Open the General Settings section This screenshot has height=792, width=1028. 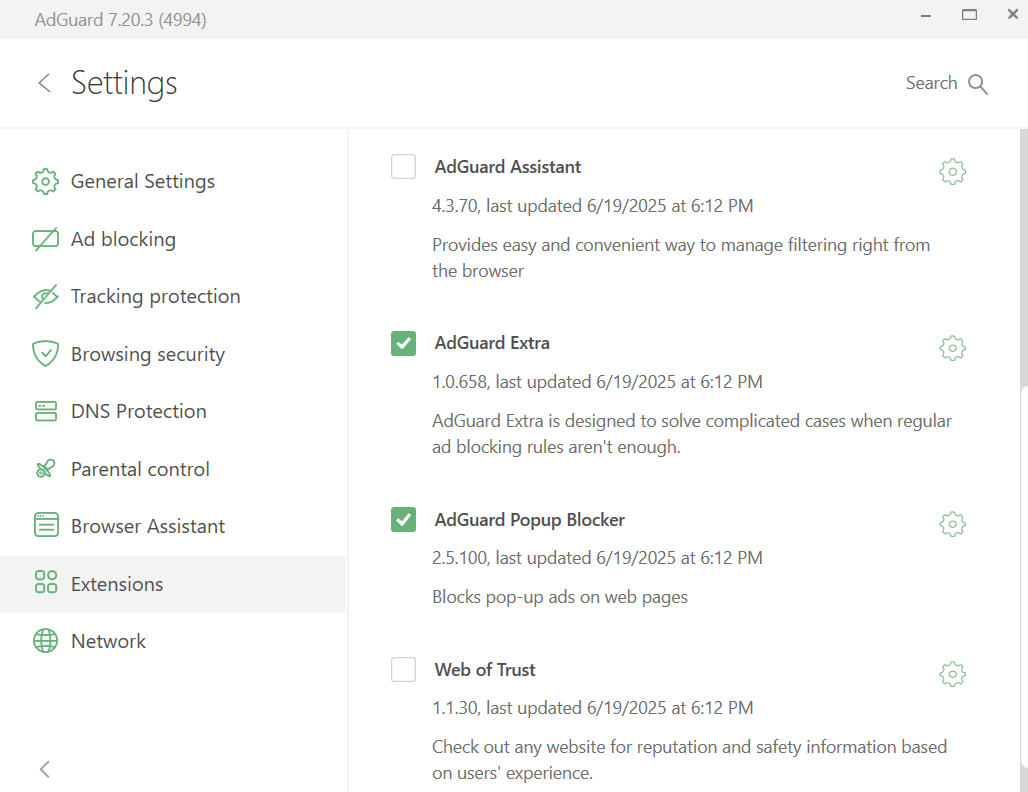(x=173, y=182)
